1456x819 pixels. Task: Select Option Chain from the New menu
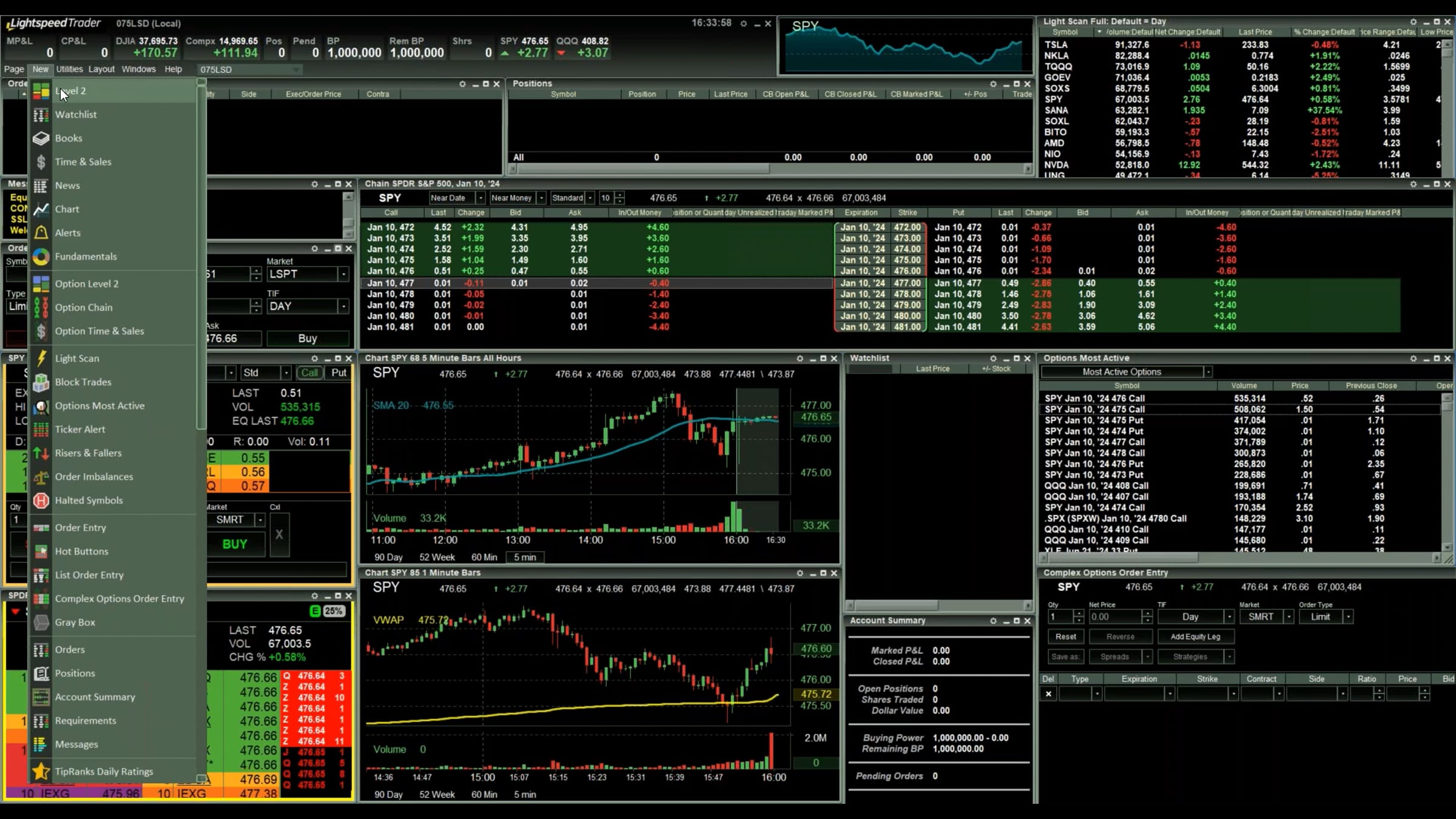[x=84, y=308]
